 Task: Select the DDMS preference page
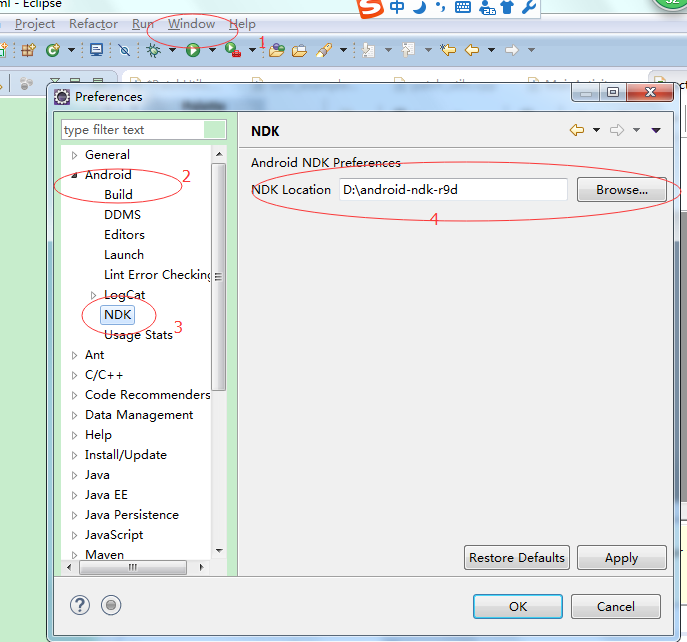coord(123,215)
